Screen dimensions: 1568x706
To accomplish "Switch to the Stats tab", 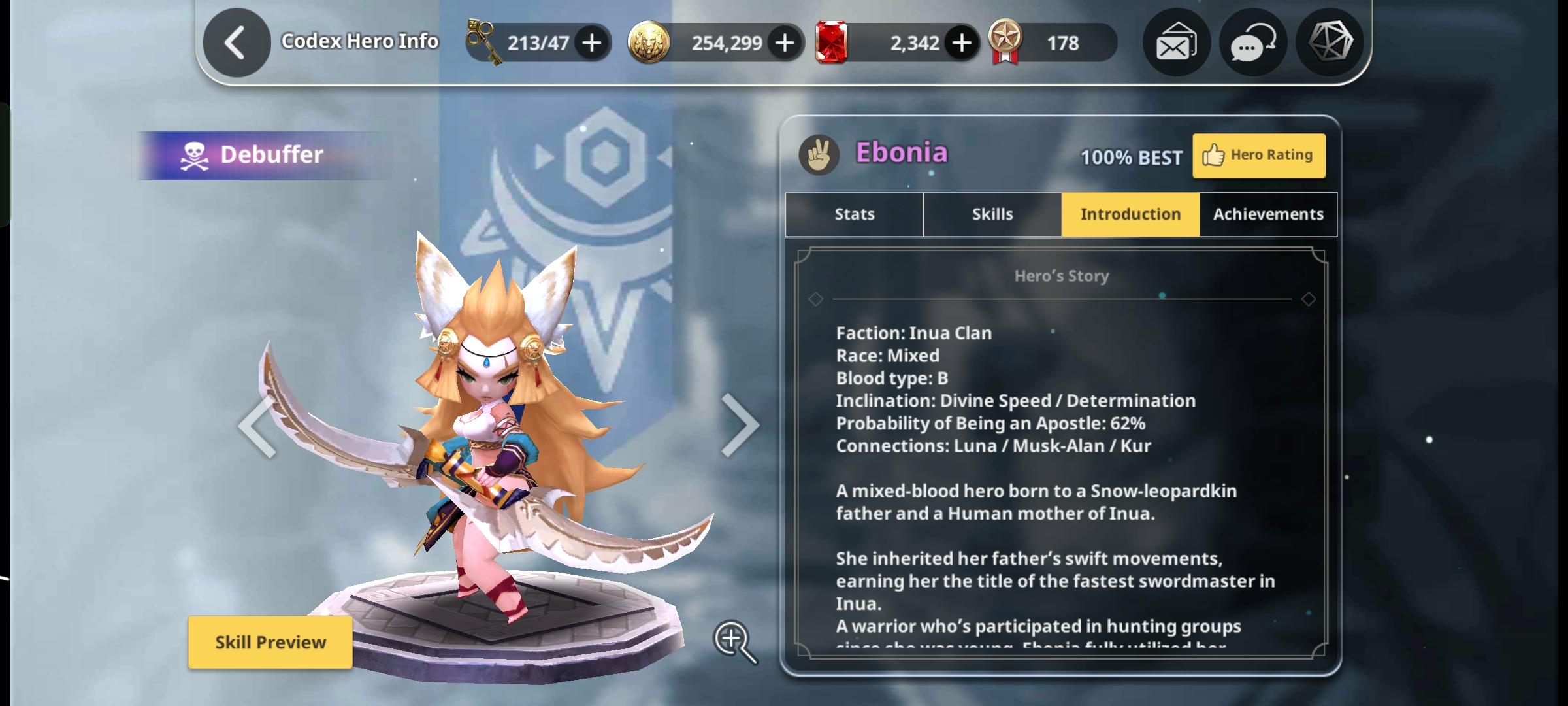I will point(855,214).
